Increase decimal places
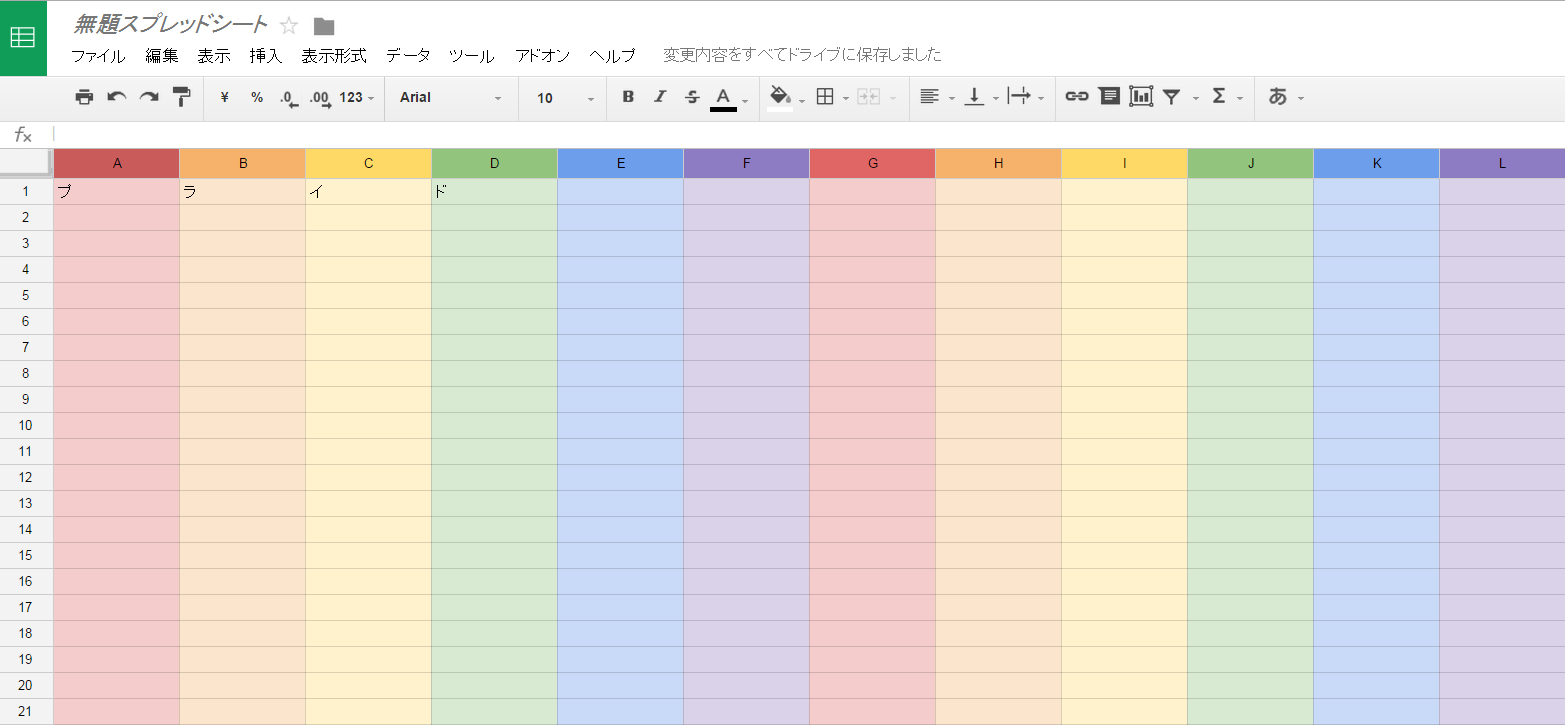This screenshot has width=1565, height=725. pyautogui.click(x=320, y=98)
